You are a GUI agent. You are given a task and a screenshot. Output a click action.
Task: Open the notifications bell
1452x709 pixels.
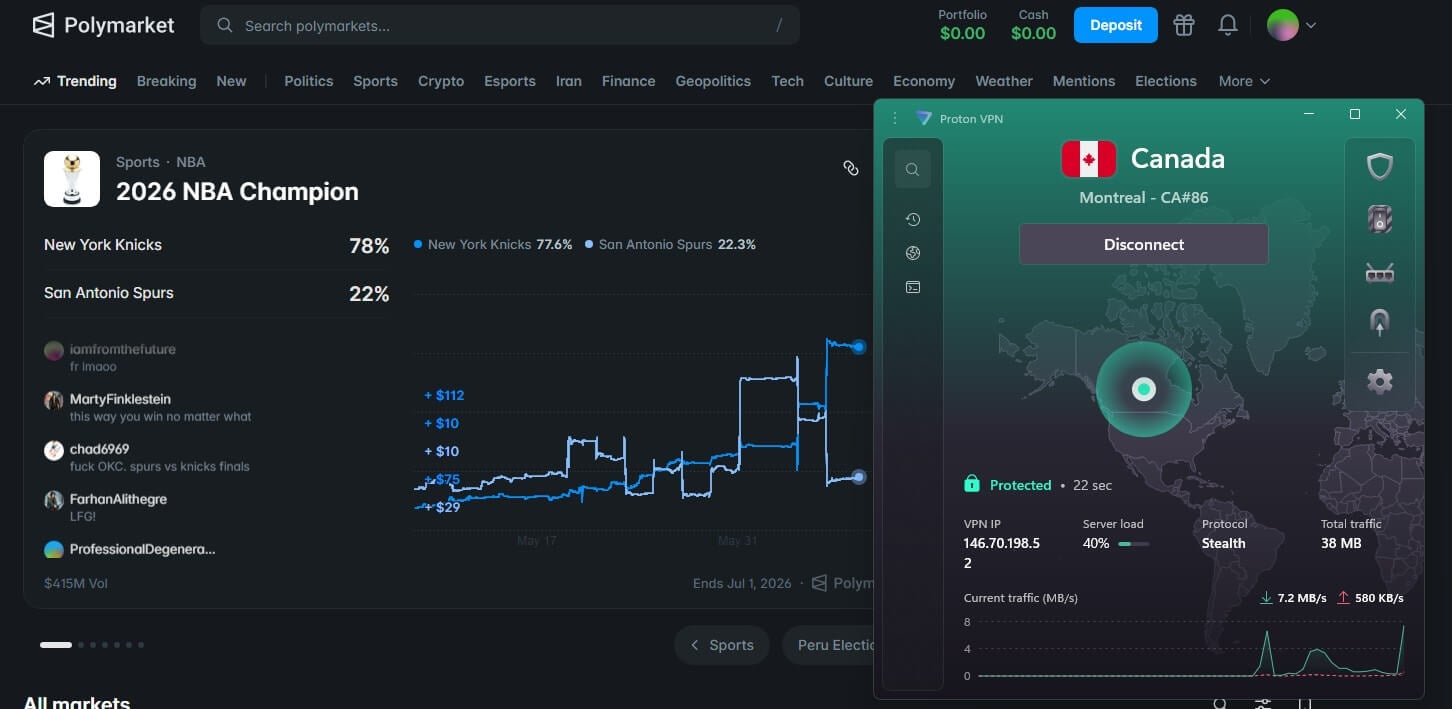coord(1228,25)
